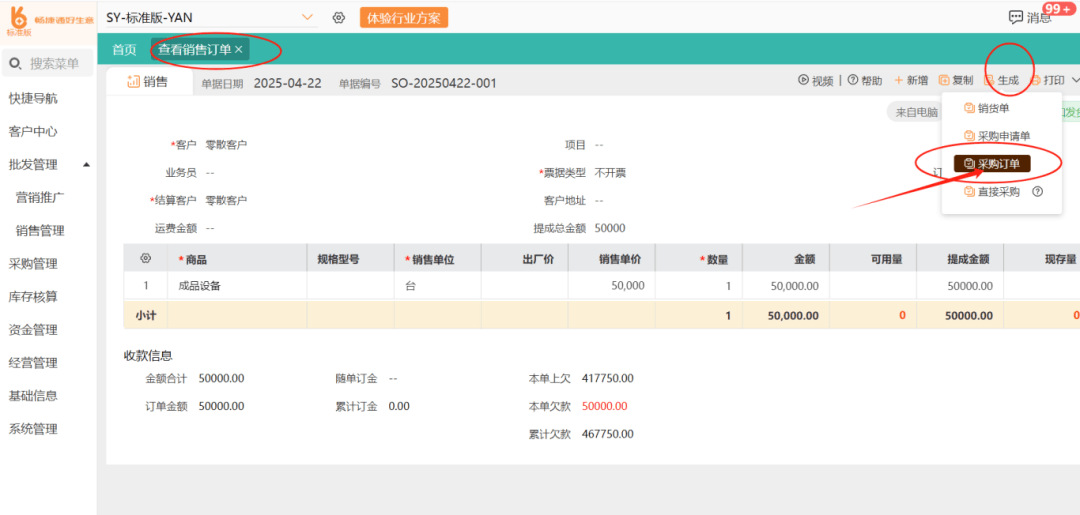Click the table column settings gear icon
The image size is (1080, 515).
coord(145,259)
